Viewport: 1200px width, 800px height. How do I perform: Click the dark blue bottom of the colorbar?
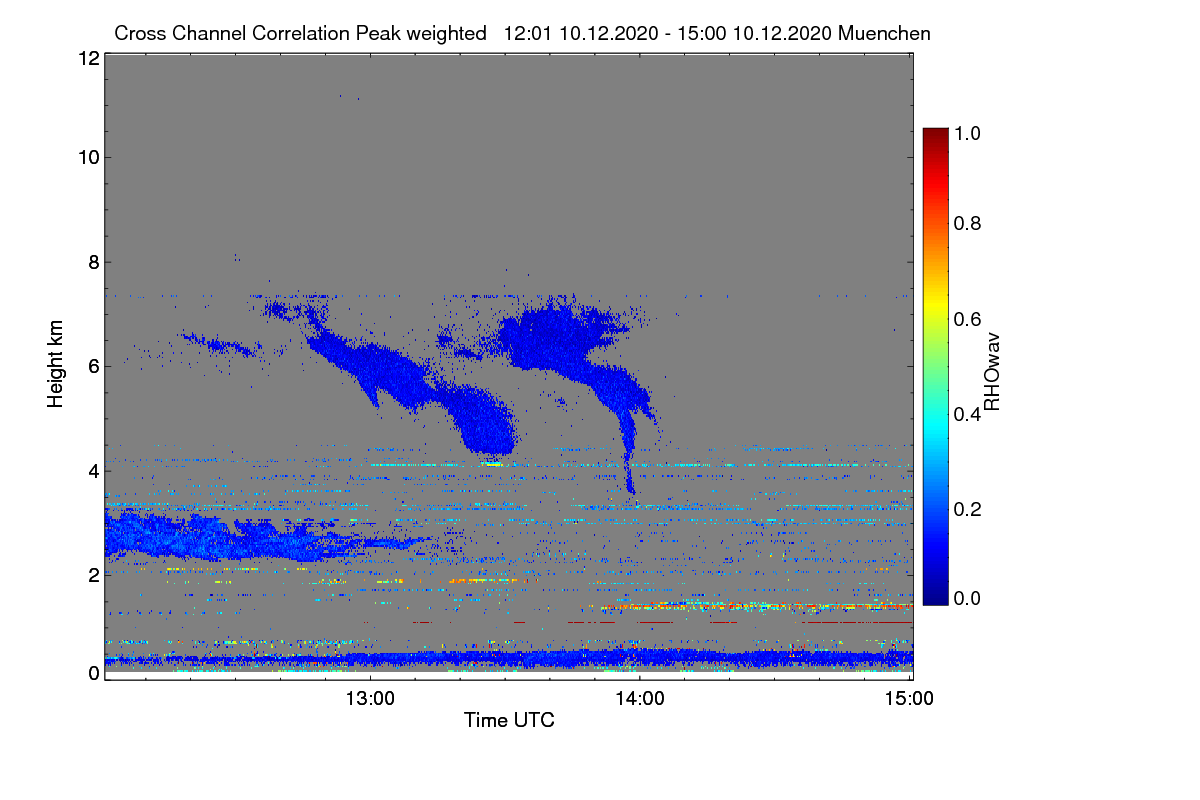tap(934, 598)
